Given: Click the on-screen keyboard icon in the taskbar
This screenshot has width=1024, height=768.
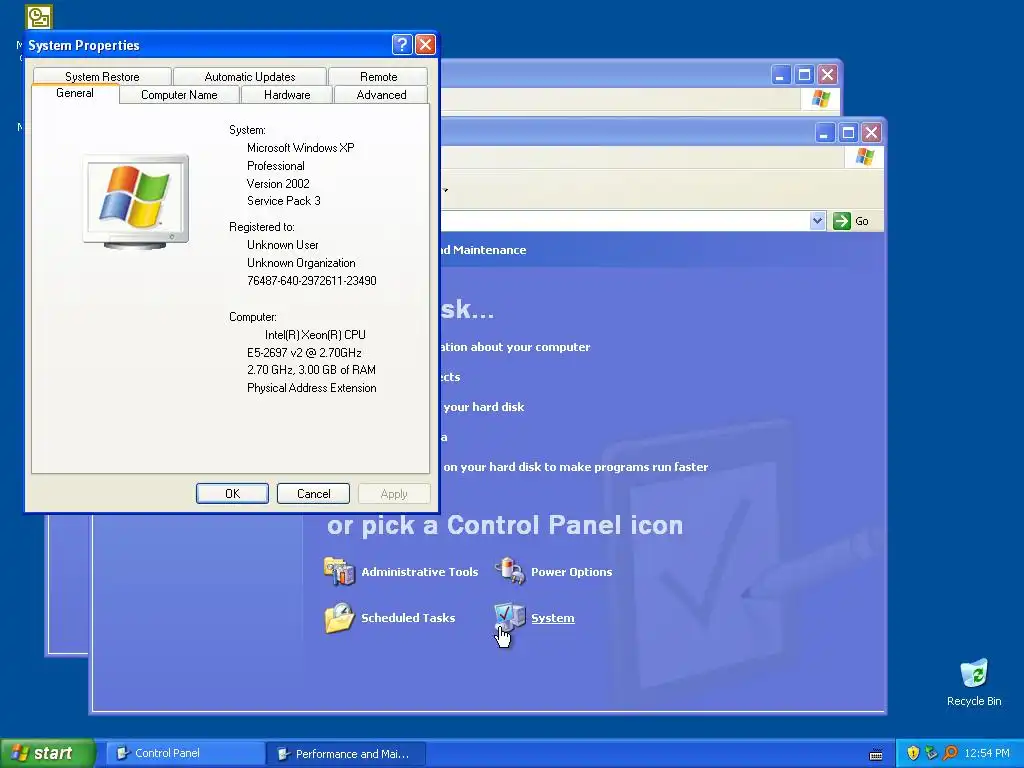Looking at the screenshot, I should (876, 754).
